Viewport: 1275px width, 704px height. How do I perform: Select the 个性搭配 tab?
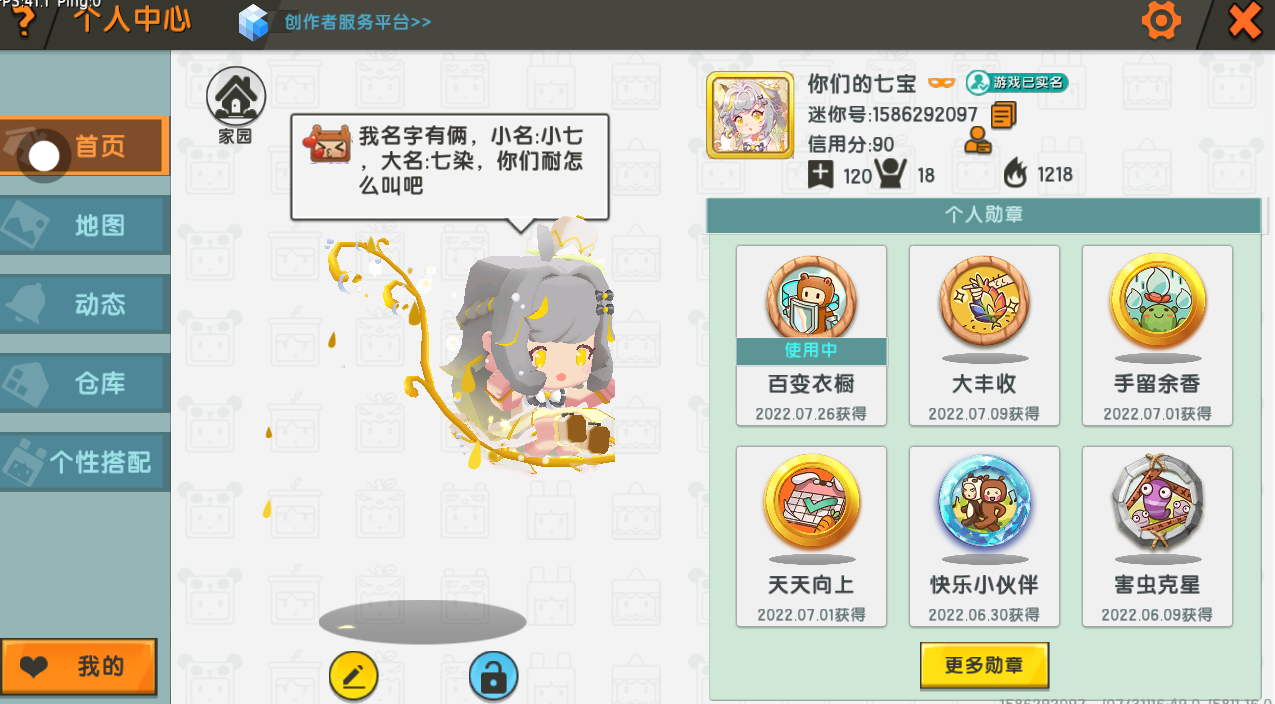pos(84,462)
